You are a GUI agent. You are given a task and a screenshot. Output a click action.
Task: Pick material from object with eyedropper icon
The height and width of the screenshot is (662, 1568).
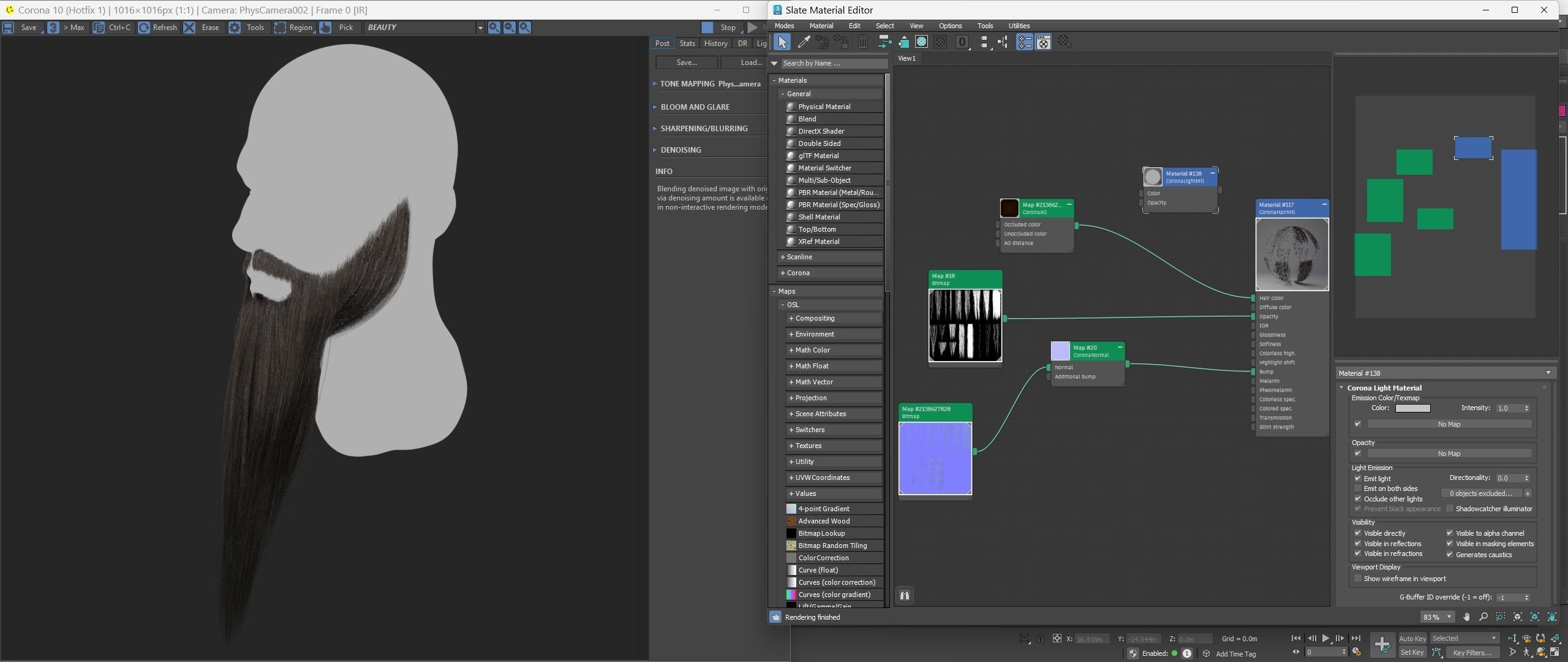[x=804, y=42]
